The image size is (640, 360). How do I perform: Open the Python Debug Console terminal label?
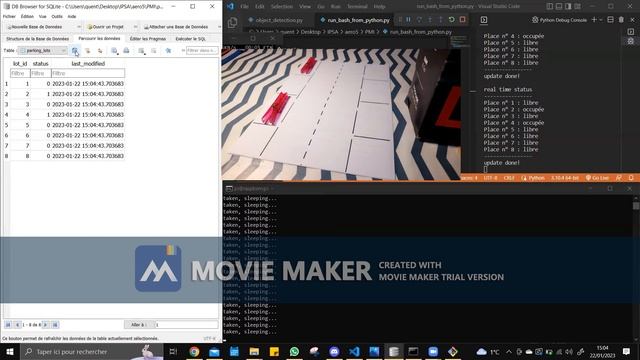[x=559, y=20]
